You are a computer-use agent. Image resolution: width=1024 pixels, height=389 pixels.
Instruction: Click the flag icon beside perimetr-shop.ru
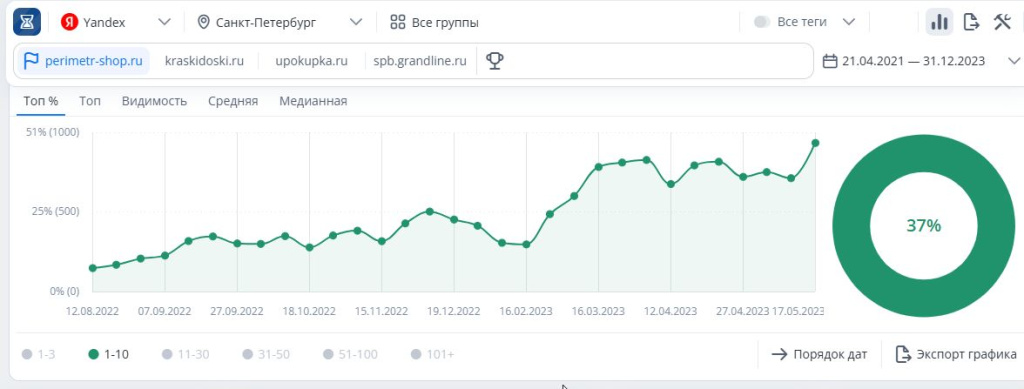point(31,61)
